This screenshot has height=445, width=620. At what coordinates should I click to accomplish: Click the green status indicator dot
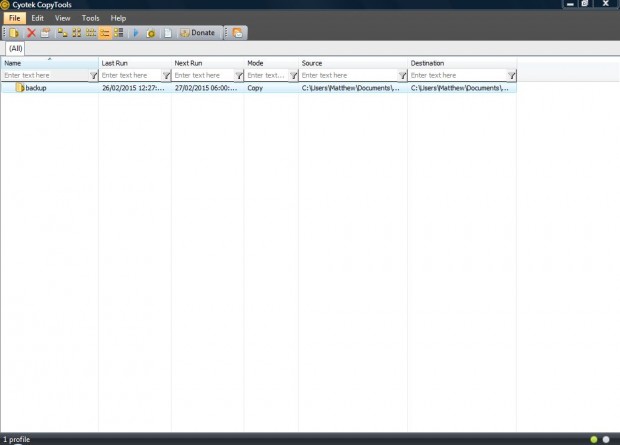pos(594,439)
